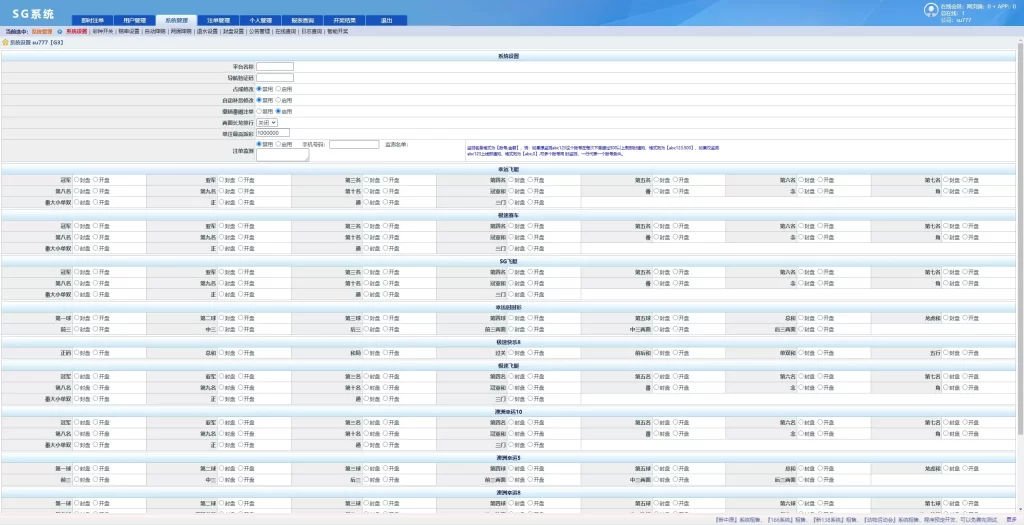
Task: Click the 退出 logout tab
Action: tap(387, 20)
